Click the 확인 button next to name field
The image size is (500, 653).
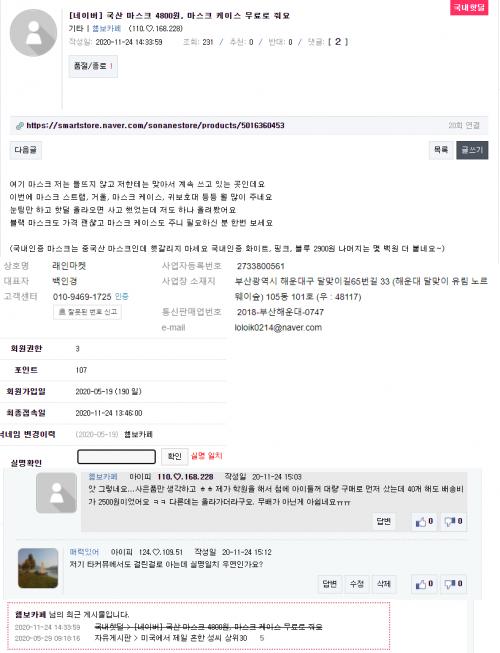point(174,456)
